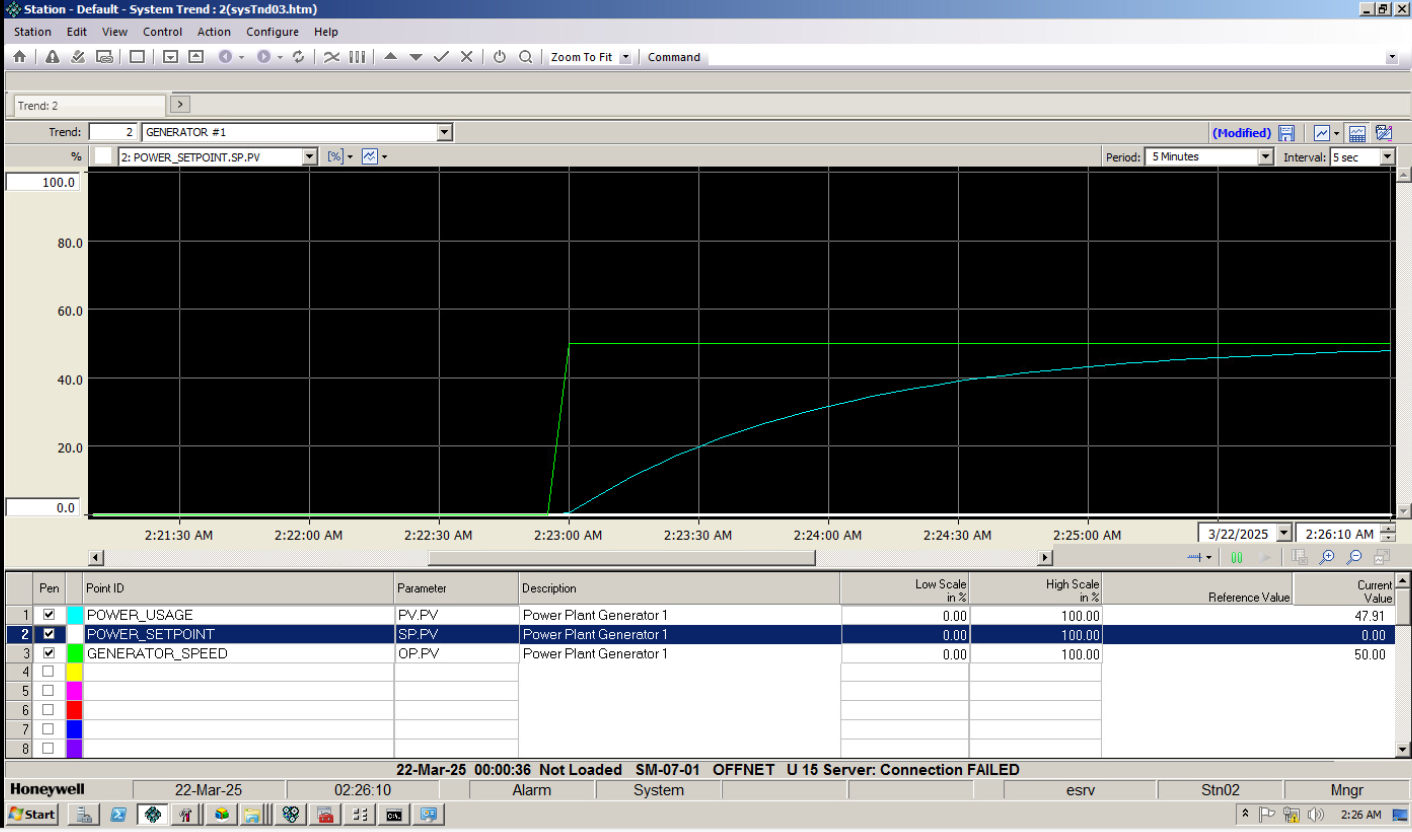Expand the command line dropdown arrow
Screen dimensions: 1412x832
tap(1392, 58)
